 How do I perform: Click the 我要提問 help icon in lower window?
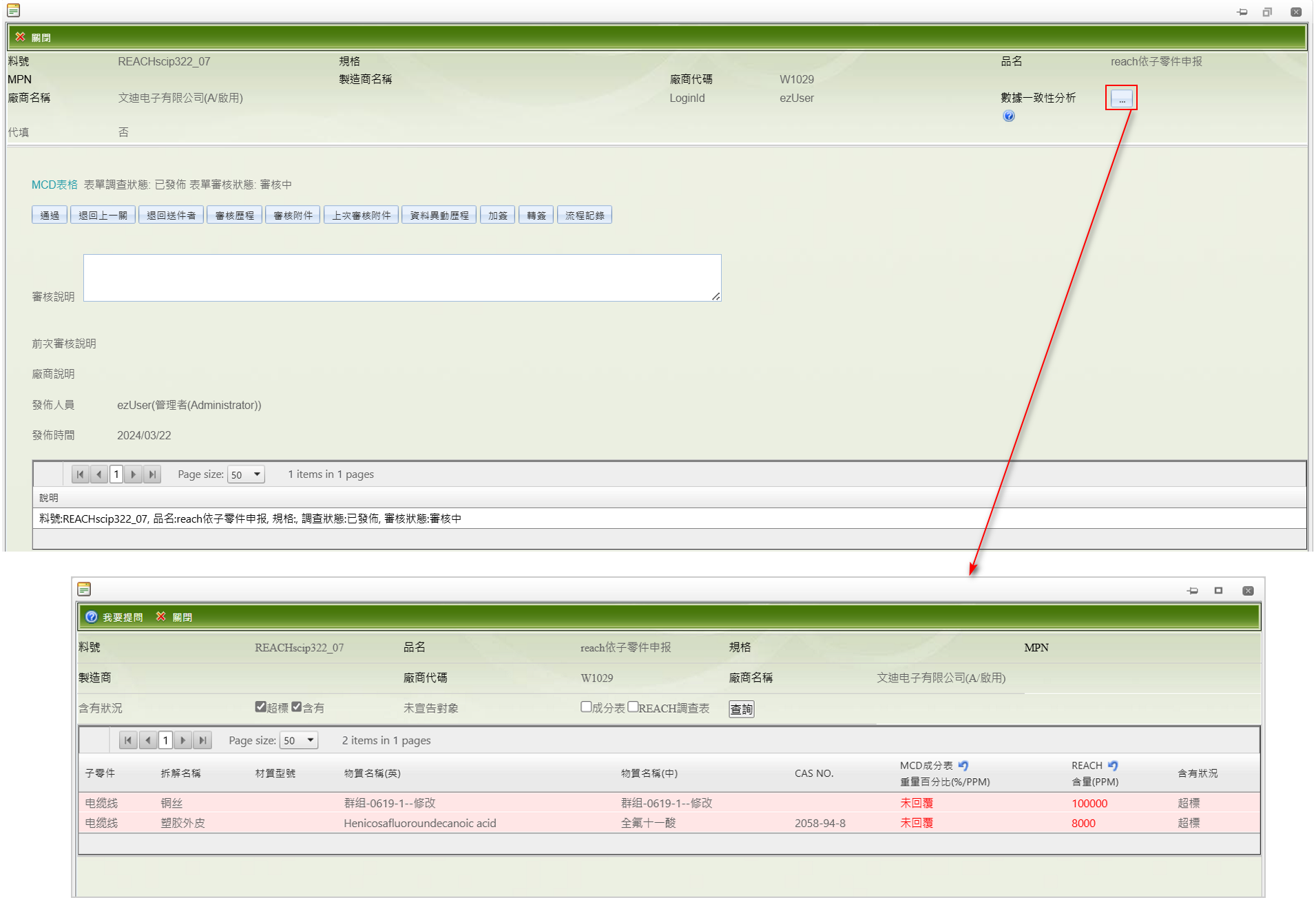tap(91, 617)
